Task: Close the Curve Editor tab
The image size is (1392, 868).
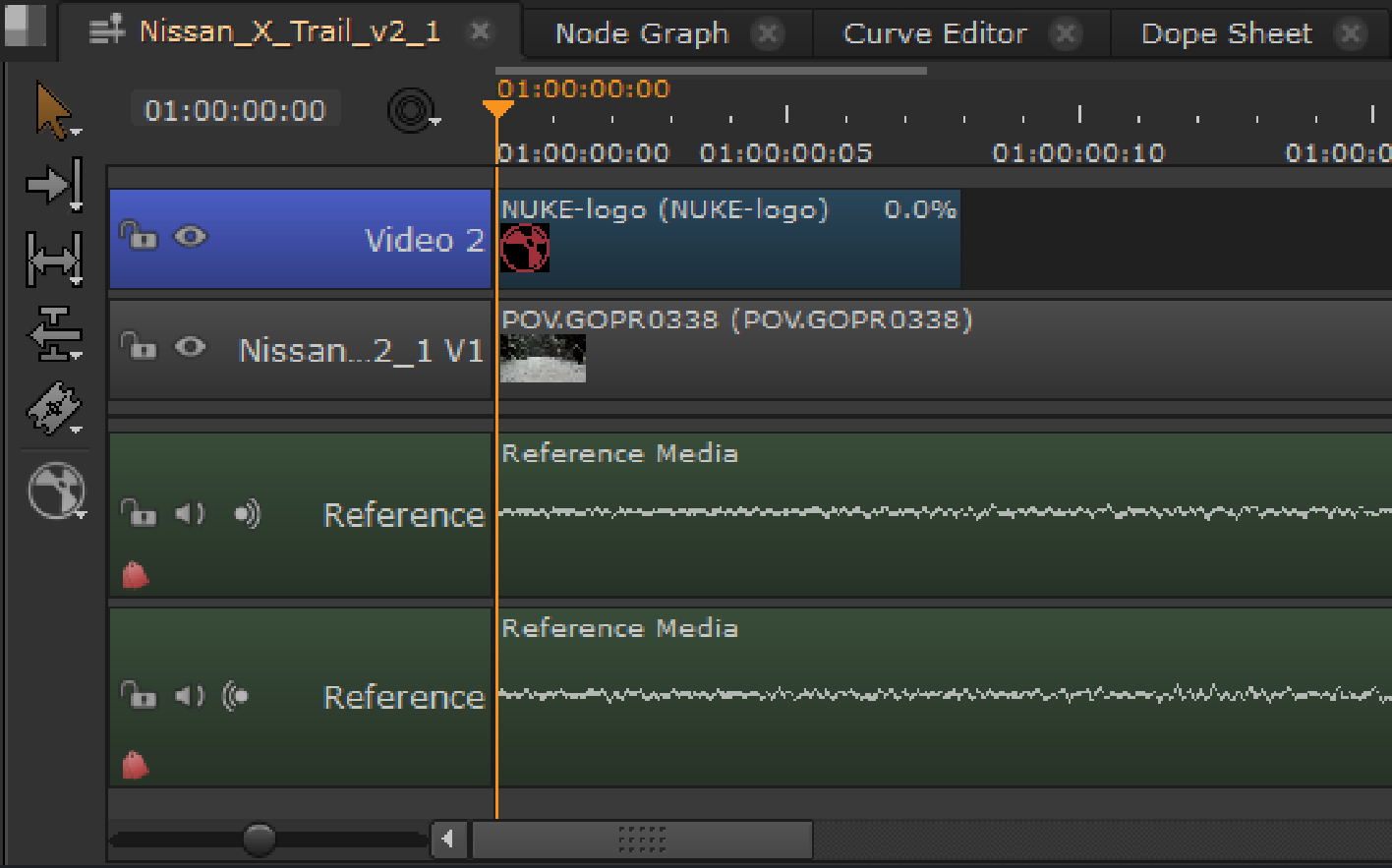Action: 1066,34
